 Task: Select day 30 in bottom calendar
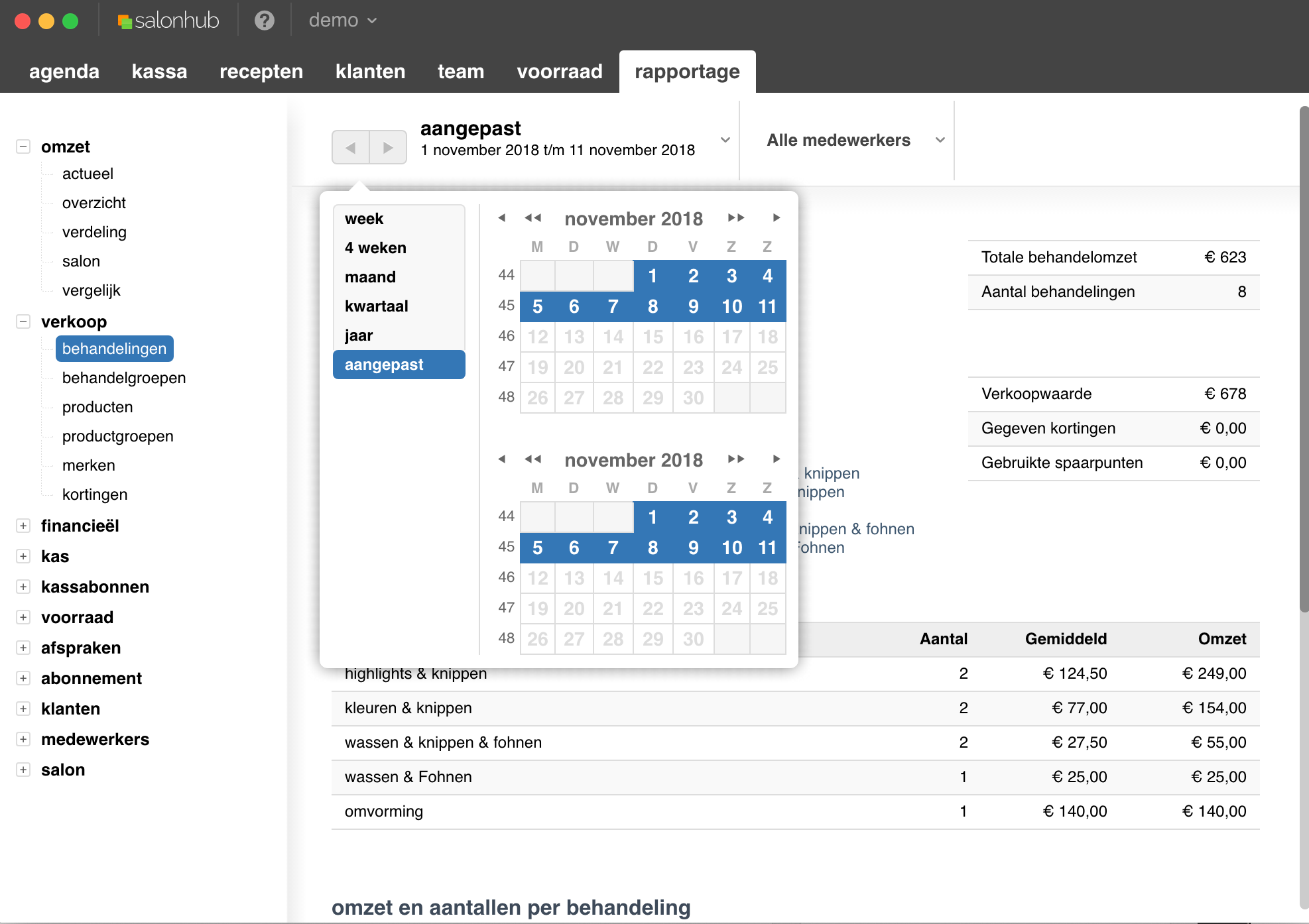point(694,639)
